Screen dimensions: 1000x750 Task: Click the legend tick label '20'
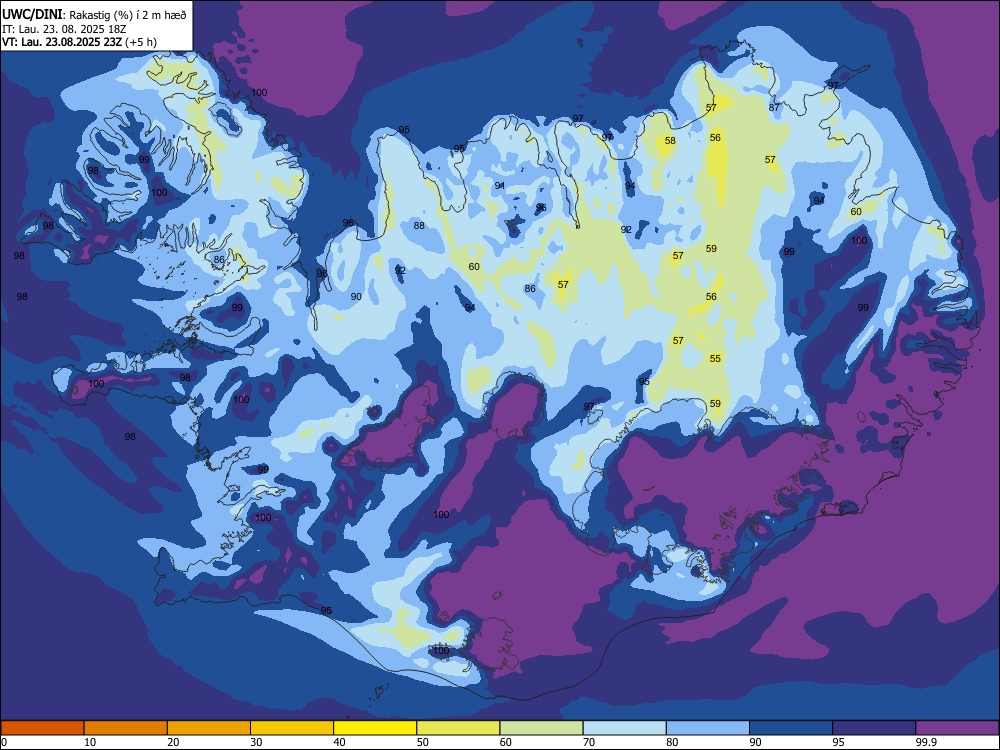tap(173, 742)
